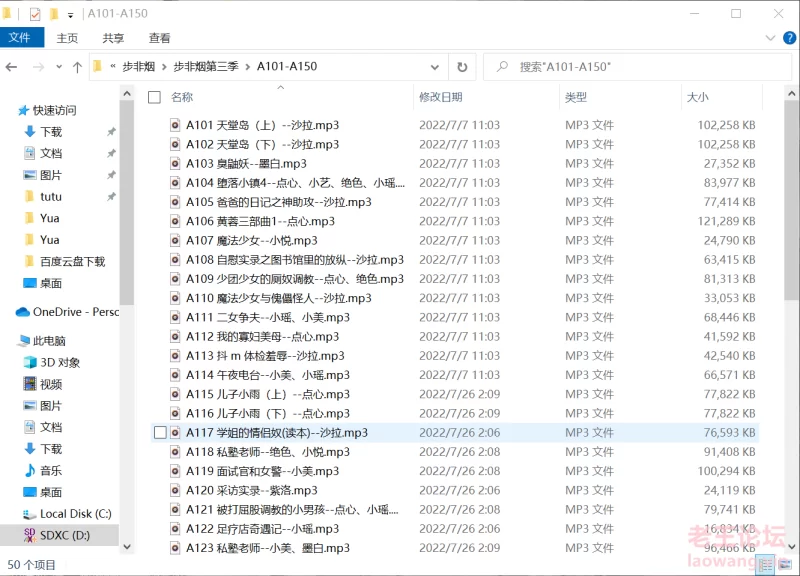The width and height of the screenshot is (800, 576).
Task: Switch to large icons view icon
Action: (x=785, y=565)
